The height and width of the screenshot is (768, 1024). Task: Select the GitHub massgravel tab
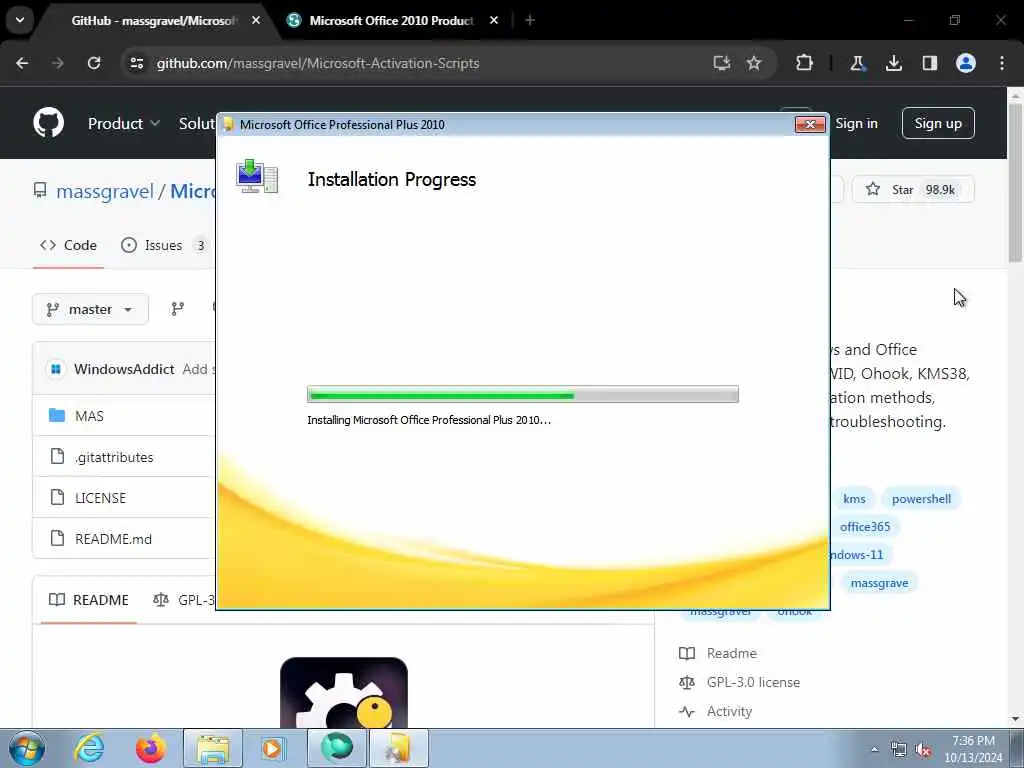point(153,20)
